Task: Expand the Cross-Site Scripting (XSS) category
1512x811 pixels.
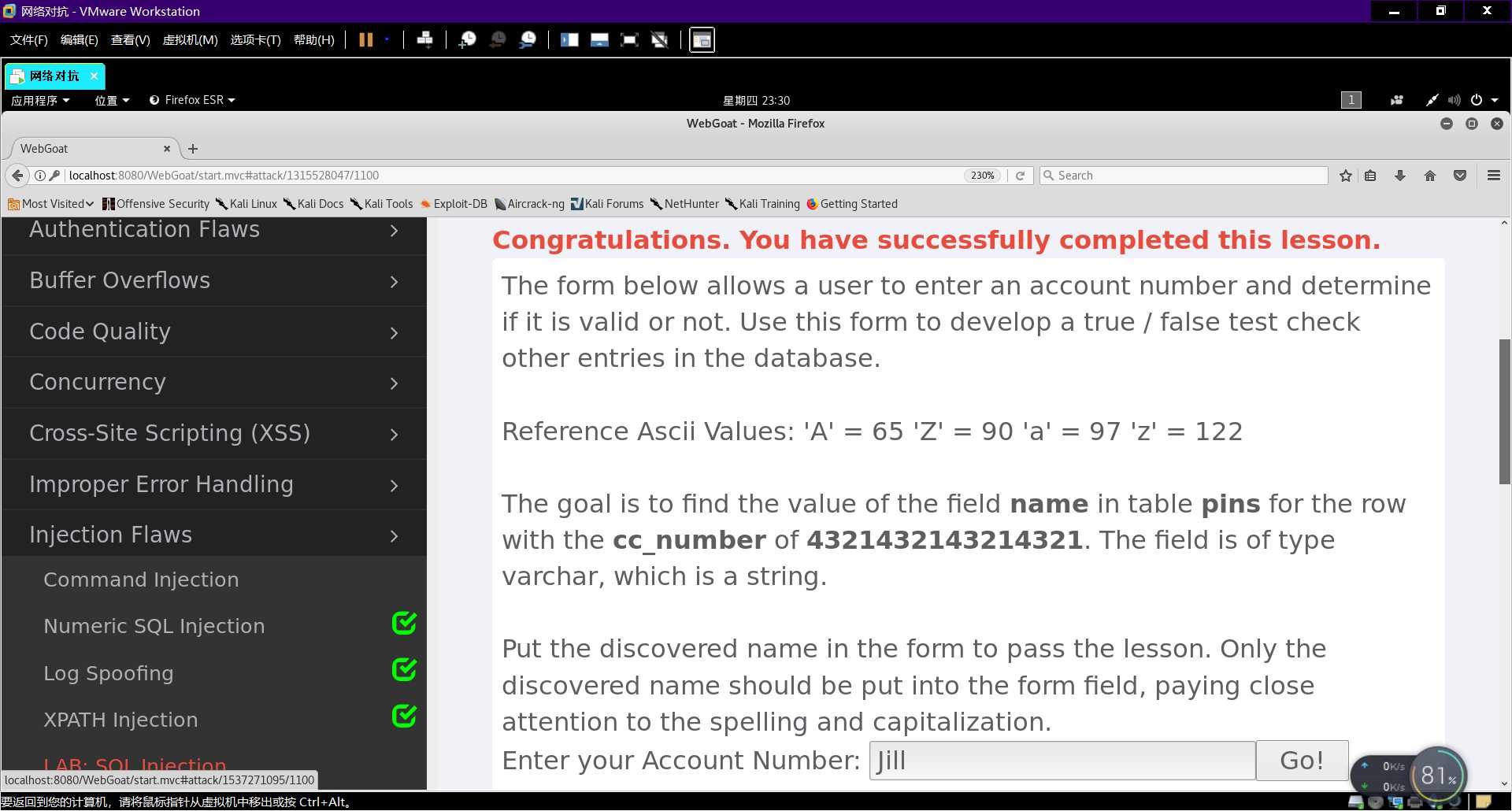Action: pyautogui.click(x=214, y=433)
